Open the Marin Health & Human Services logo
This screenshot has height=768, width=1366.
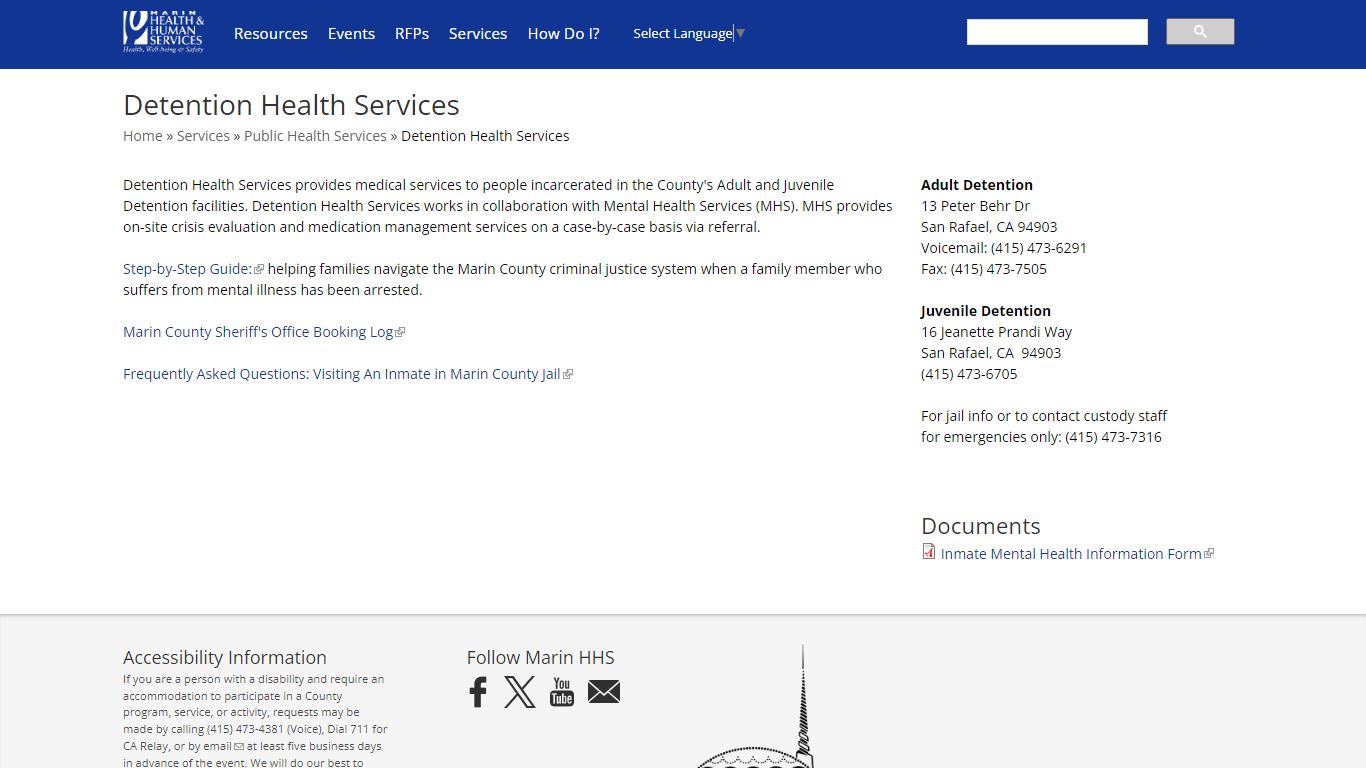coord(164,32)
